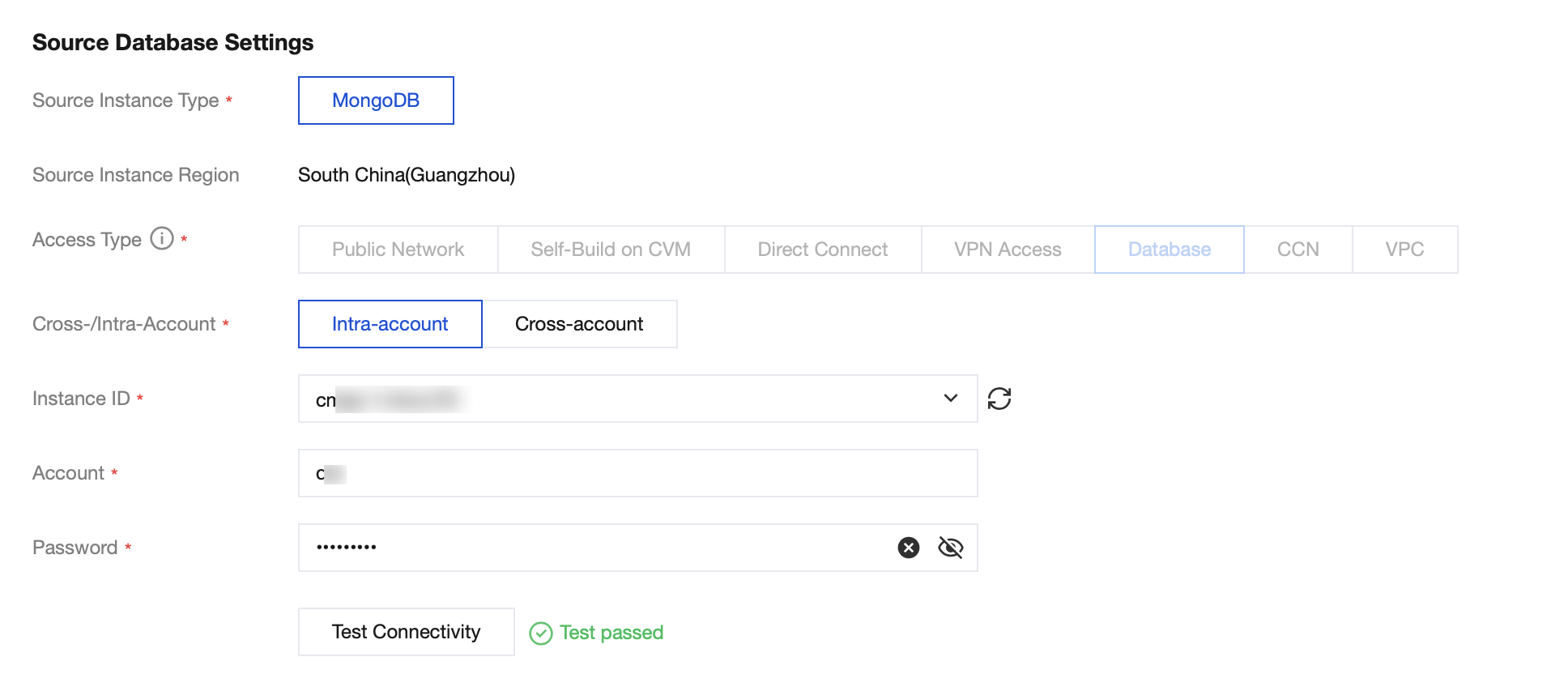
Task: Click the Access Type info icon
Action: coord(162,239)
